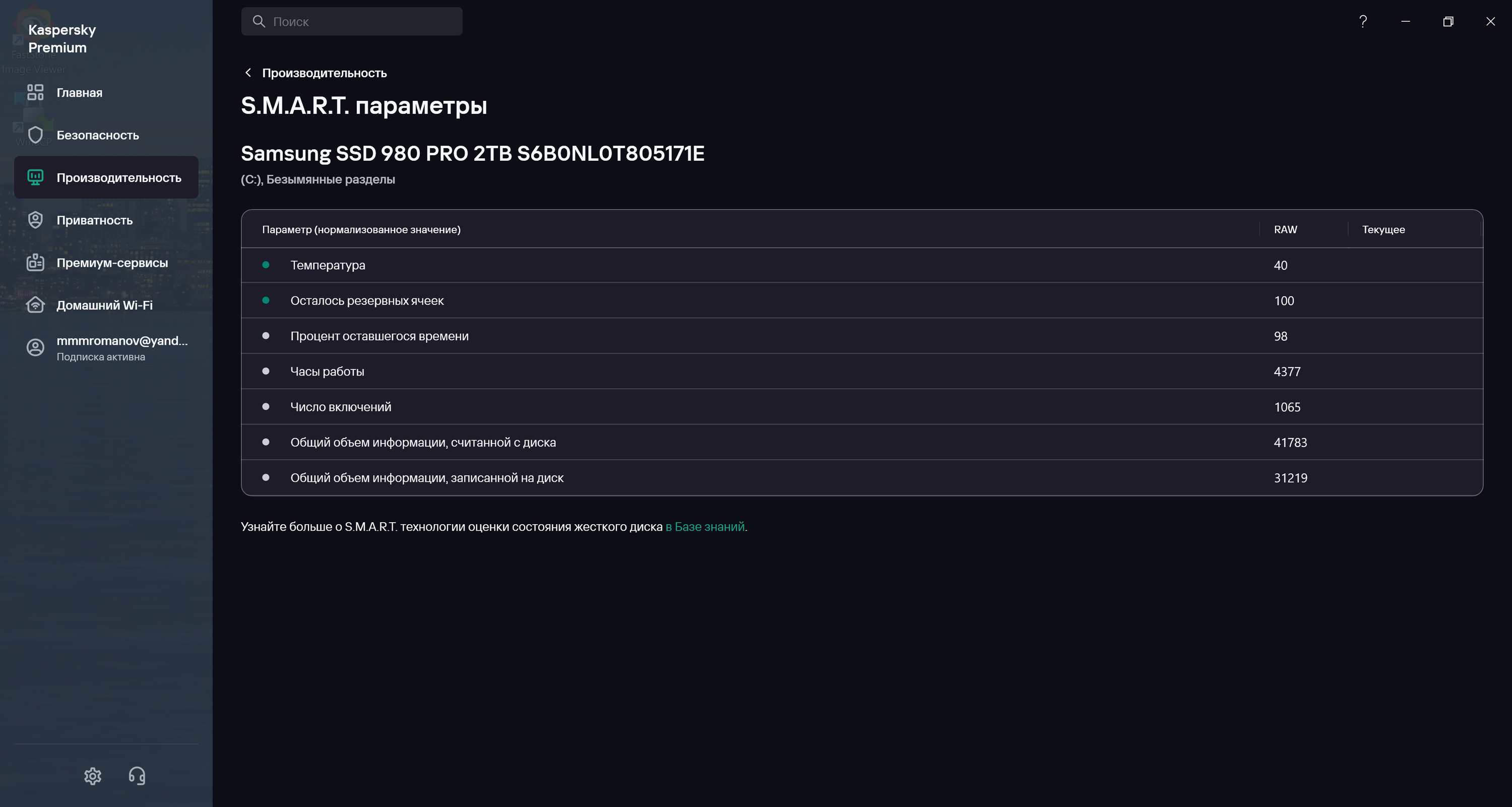Click in the Поиск search field

tap(364, 22)
